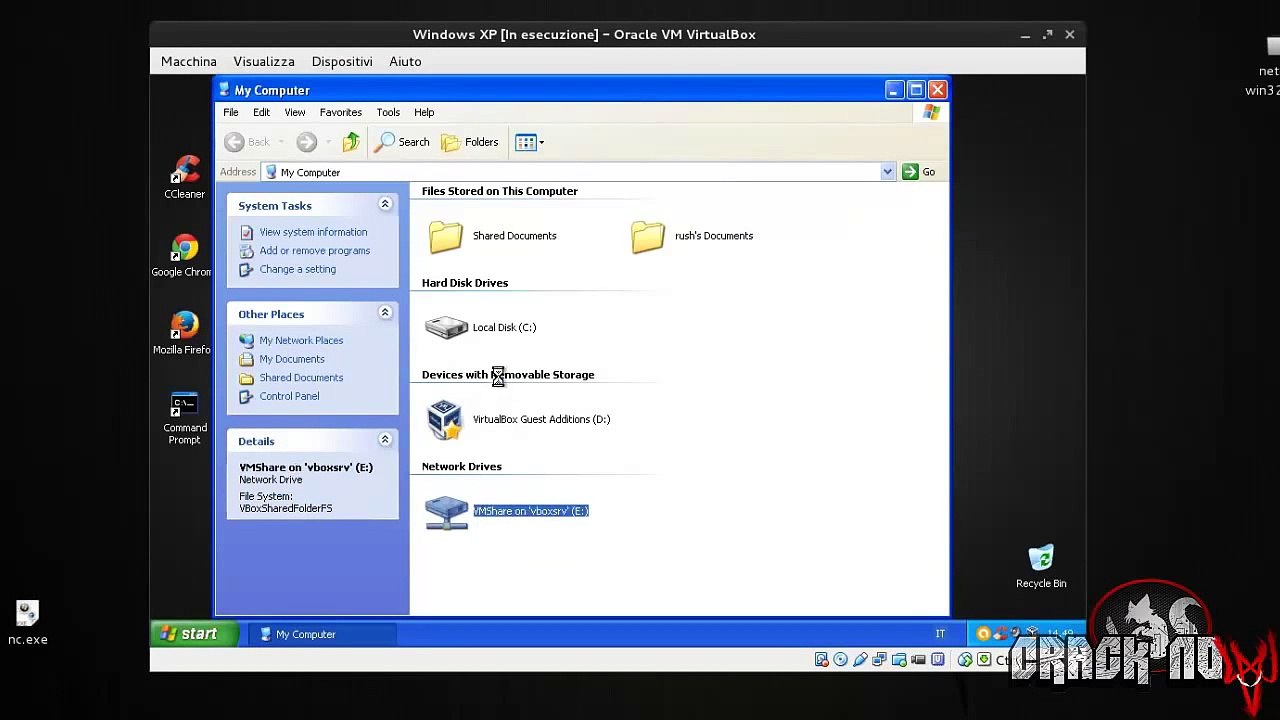Click the Files Stored on This Computer heading
The width and height of the screenshot is (1280, 720).
[x=500, y=191]
